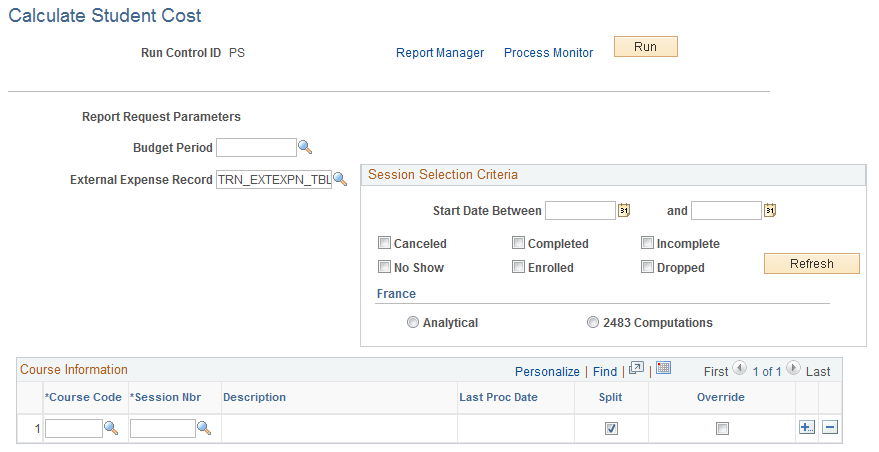Open the Budget Period lookup magnifier
The width and height of the screenshot is (879, 452).
pos(306,148)
